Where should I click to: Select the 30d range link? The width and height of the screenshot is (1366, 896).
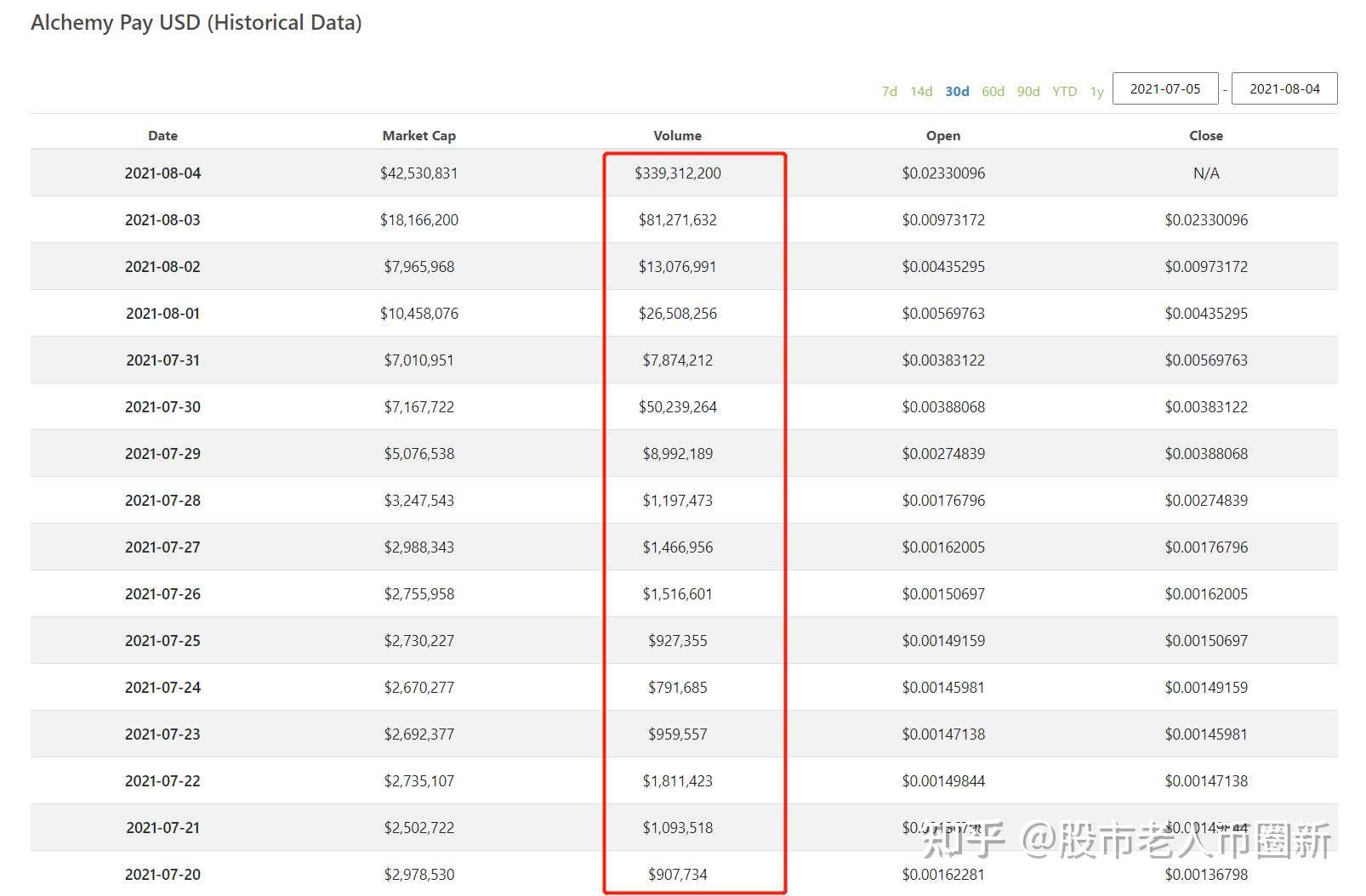pos(957,91)
